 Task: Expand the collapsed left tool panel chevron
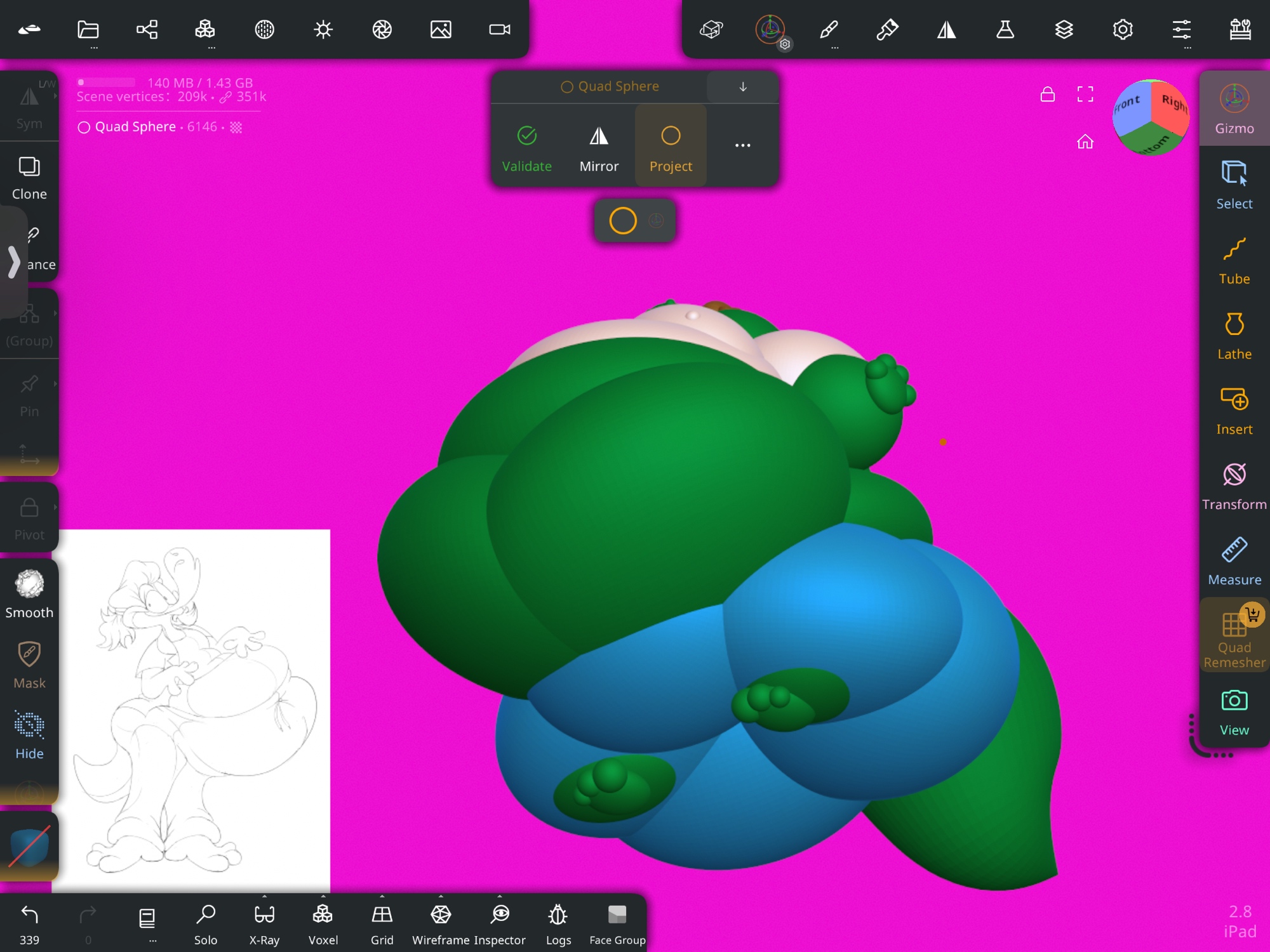pos(14,261)
